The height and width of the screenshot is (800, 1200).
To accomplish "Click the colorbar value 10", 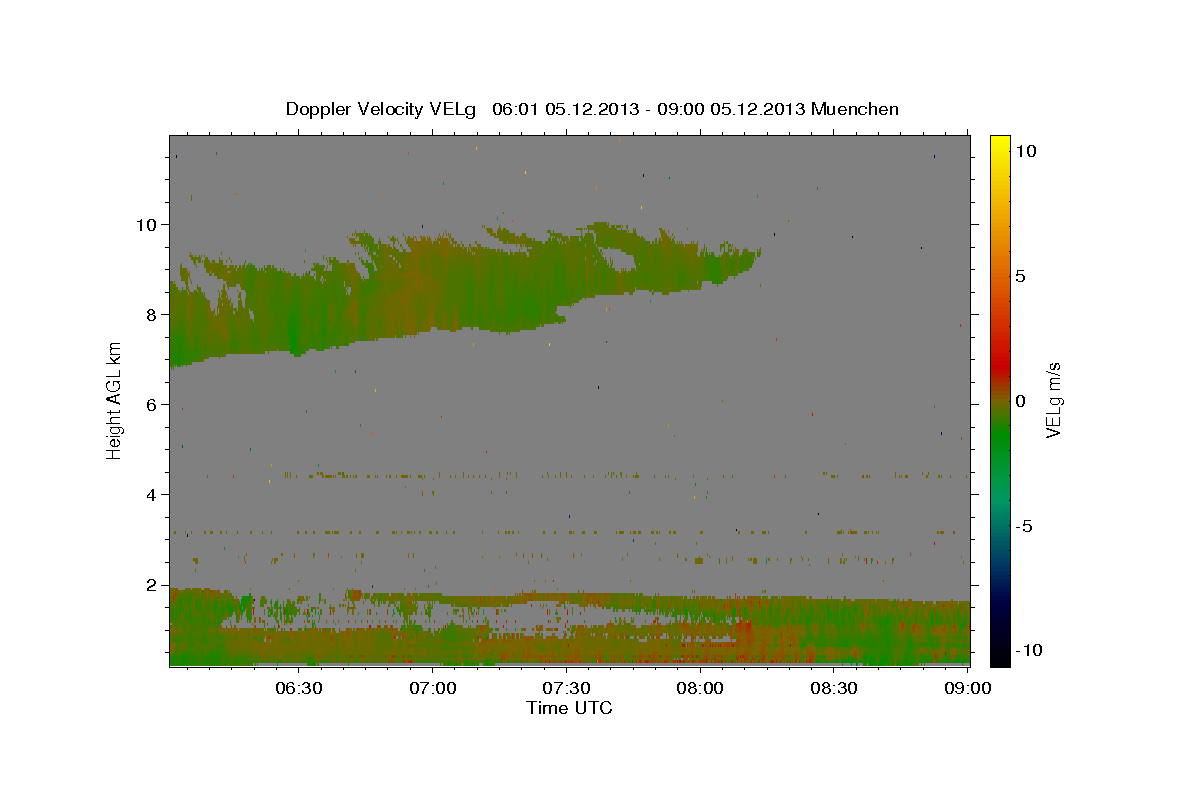I will point(1025,150).
